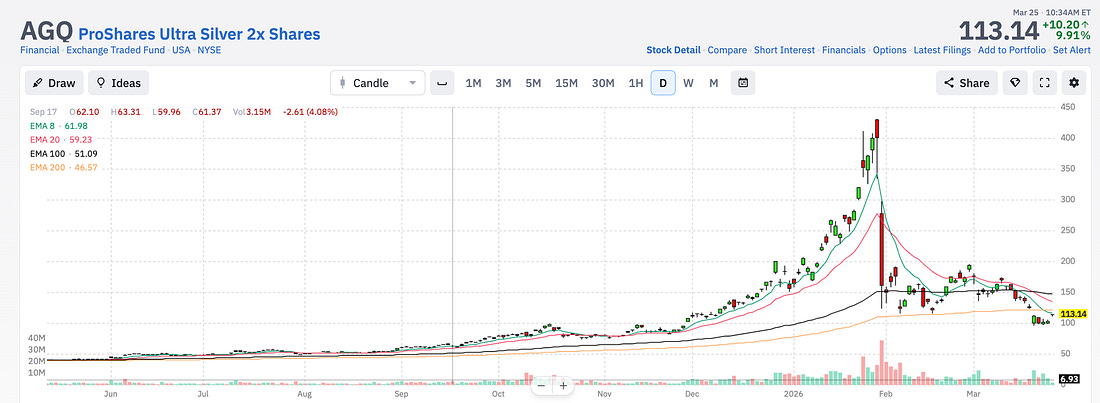Click the Sep 17 date readout
This screenshot has width=1100, height=403.
pos(42,112)
